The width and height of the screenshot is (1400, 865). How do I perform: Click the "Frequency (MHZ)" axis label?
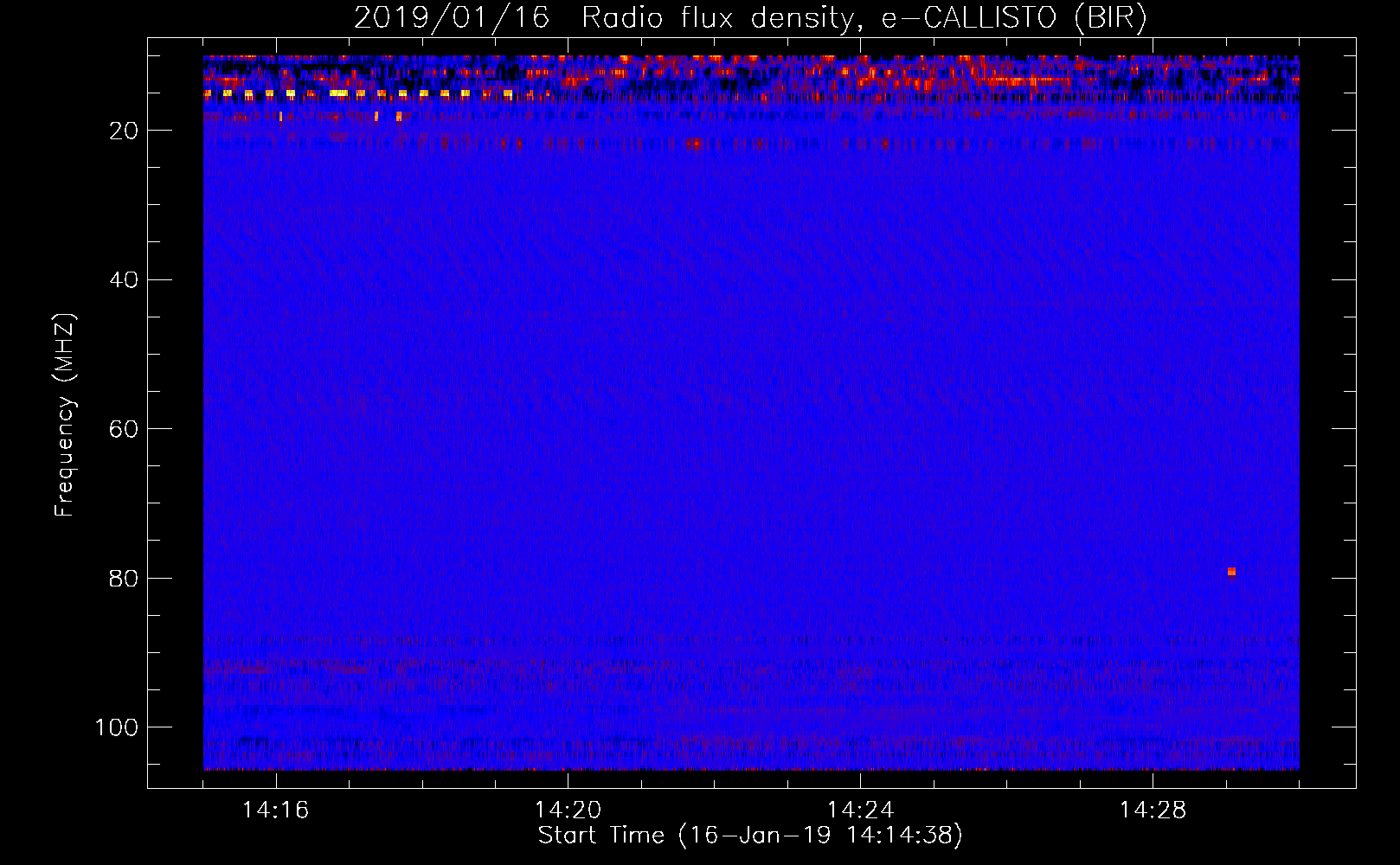point(65,414)
